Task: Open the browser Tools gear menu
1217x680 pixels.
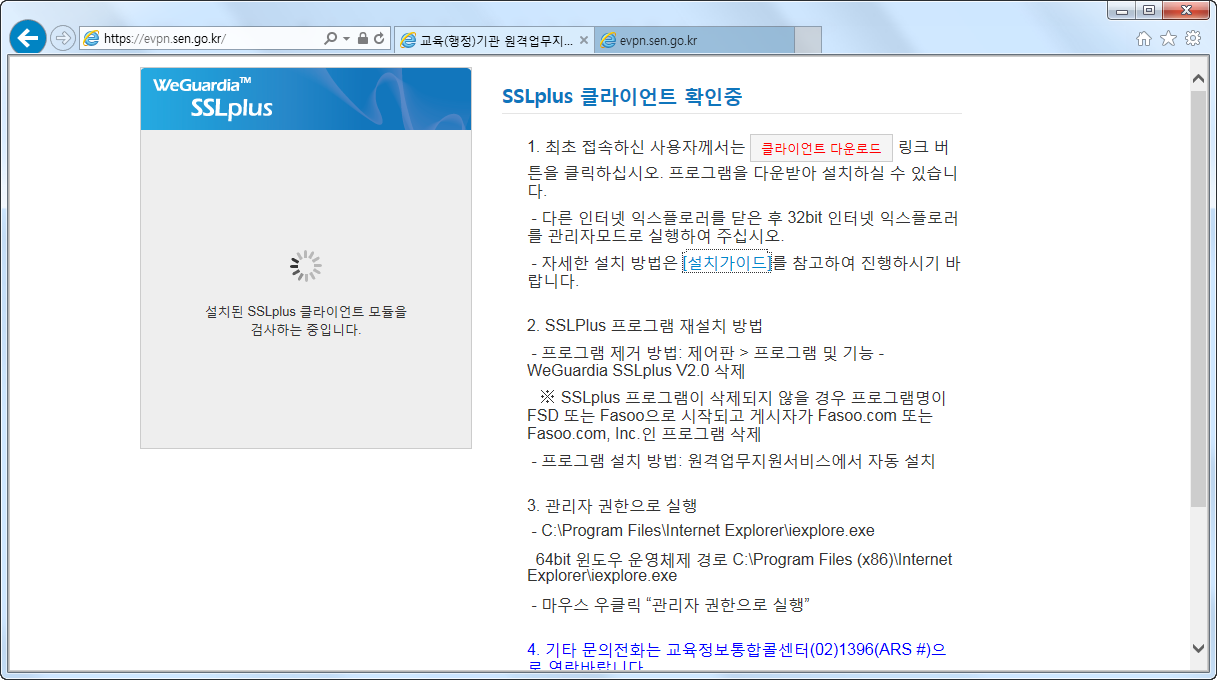Action: pyautogui.click(x=1193, y=38)
